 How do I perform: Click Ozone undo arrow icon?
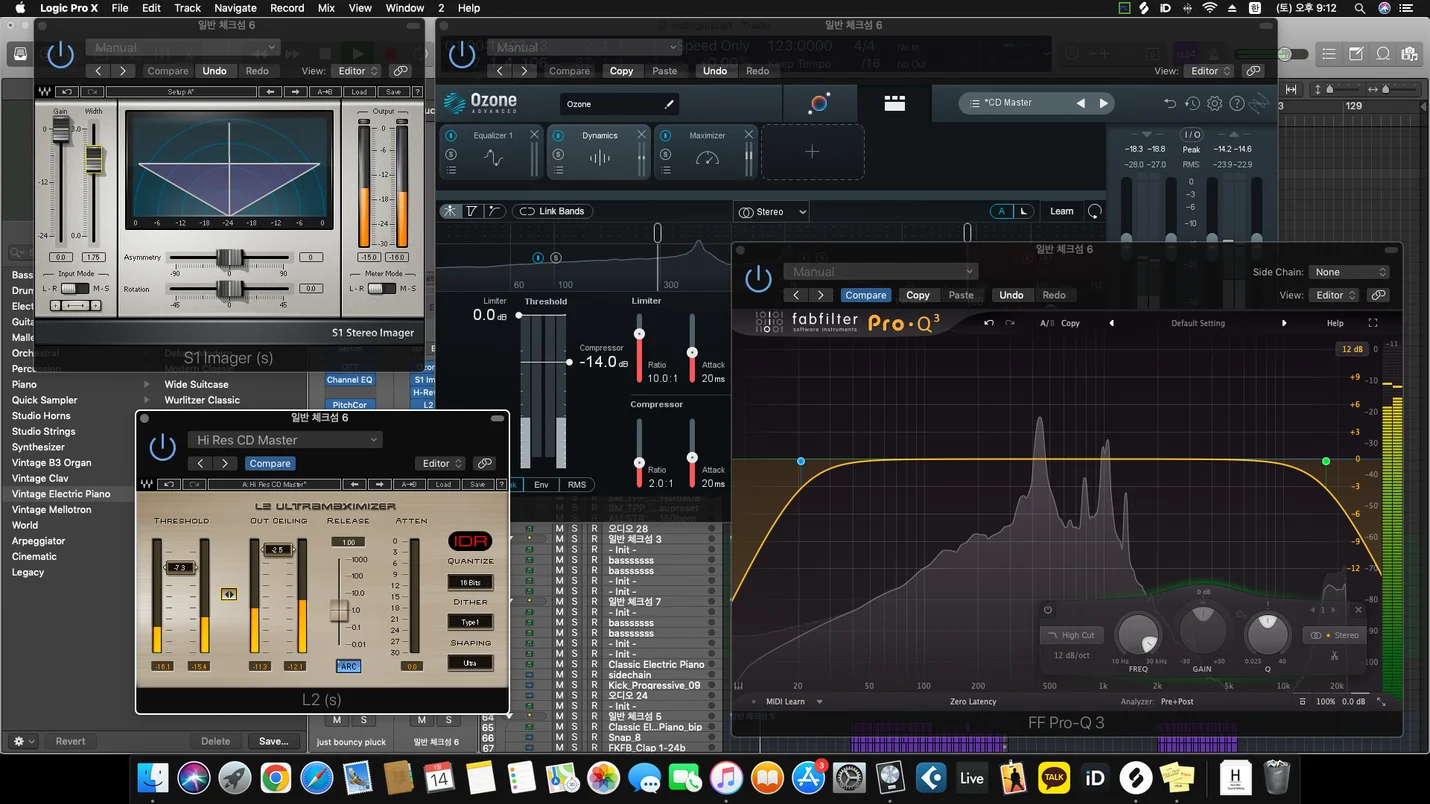click(1170, 103)
